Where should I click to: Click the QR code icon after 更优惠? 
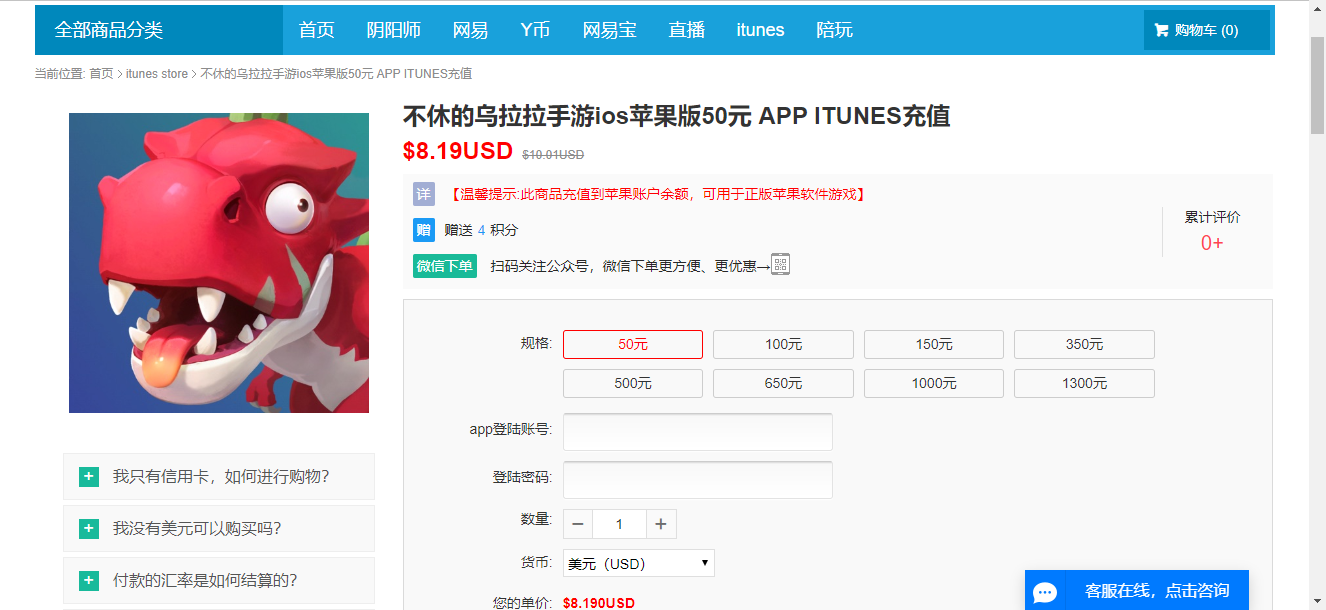(x=780, y=264)
